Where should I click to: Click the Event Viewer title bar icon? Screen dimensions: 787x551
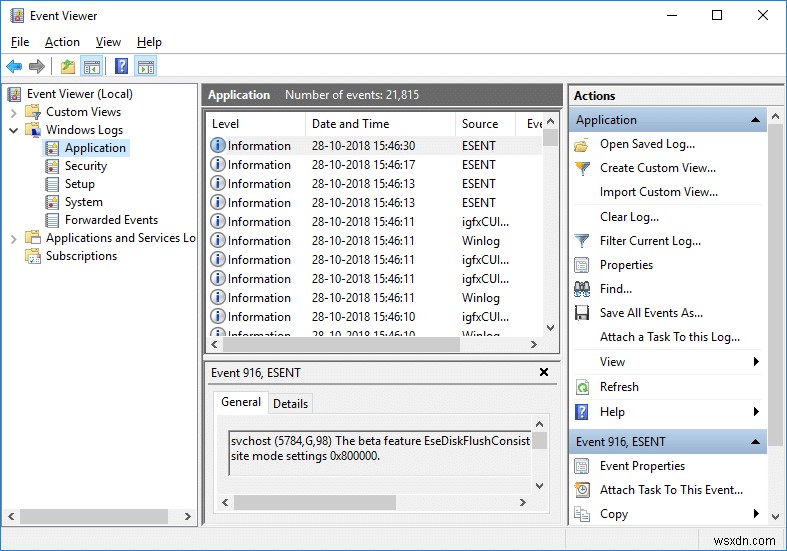[17, 16]
